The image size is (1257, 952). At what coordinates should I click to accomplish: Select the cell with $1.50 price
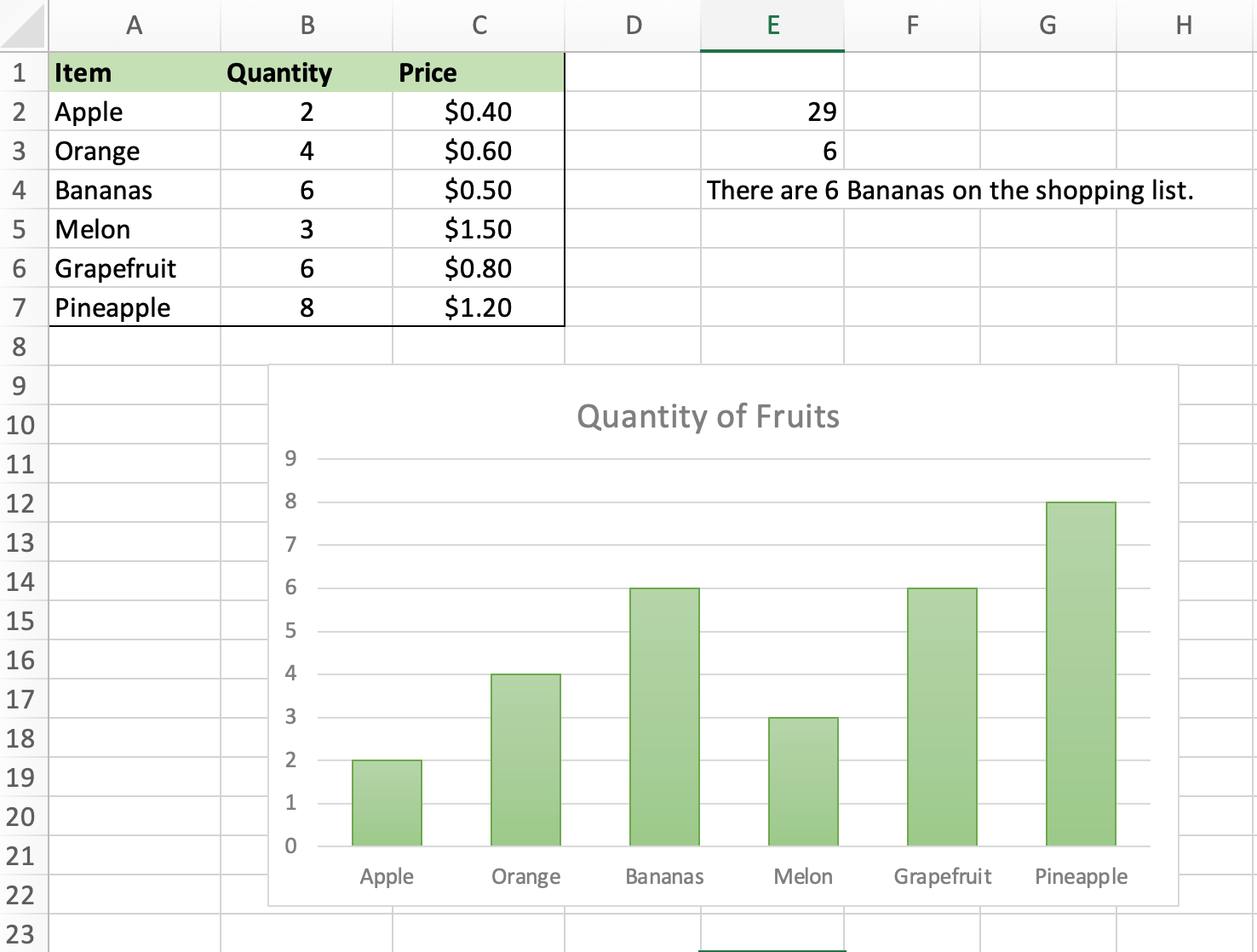coord(477,229)
